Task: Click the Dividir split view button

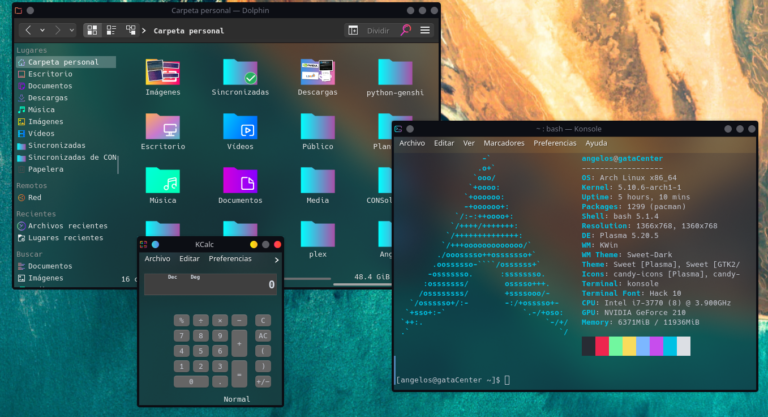Action: (378, 31)
